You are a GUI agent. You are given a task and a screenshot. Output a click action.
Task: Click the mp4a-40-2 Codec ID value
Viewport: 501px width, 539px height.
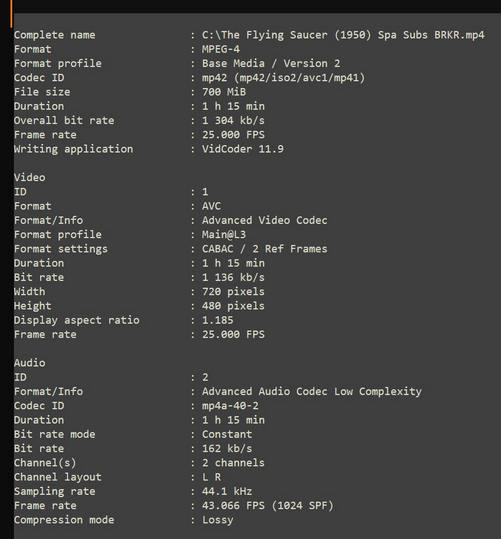(230, 406)
